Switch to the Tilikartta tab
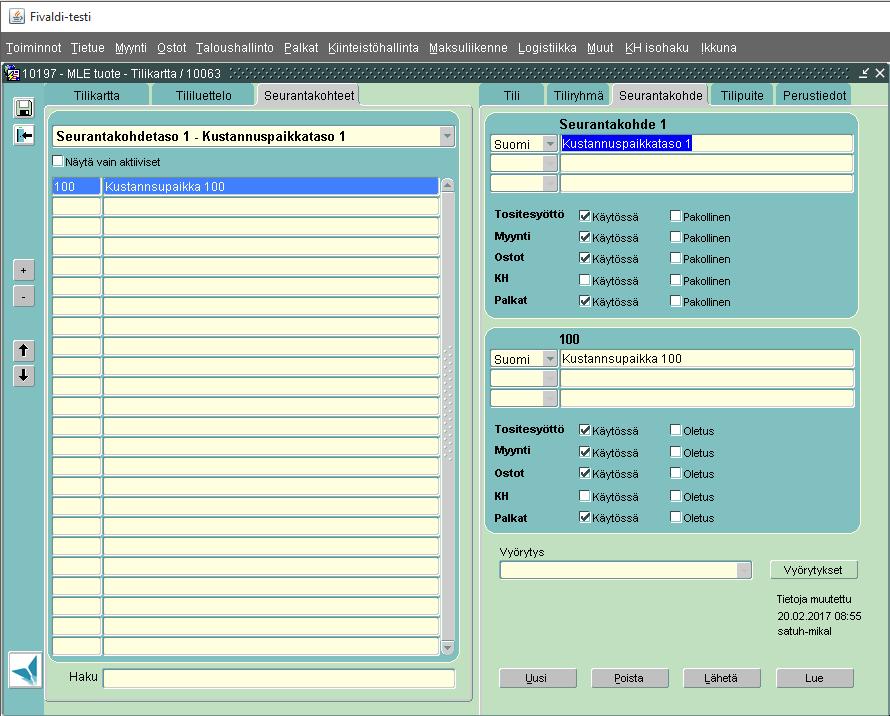Viewport: 890px width, 716px height. 96,95
